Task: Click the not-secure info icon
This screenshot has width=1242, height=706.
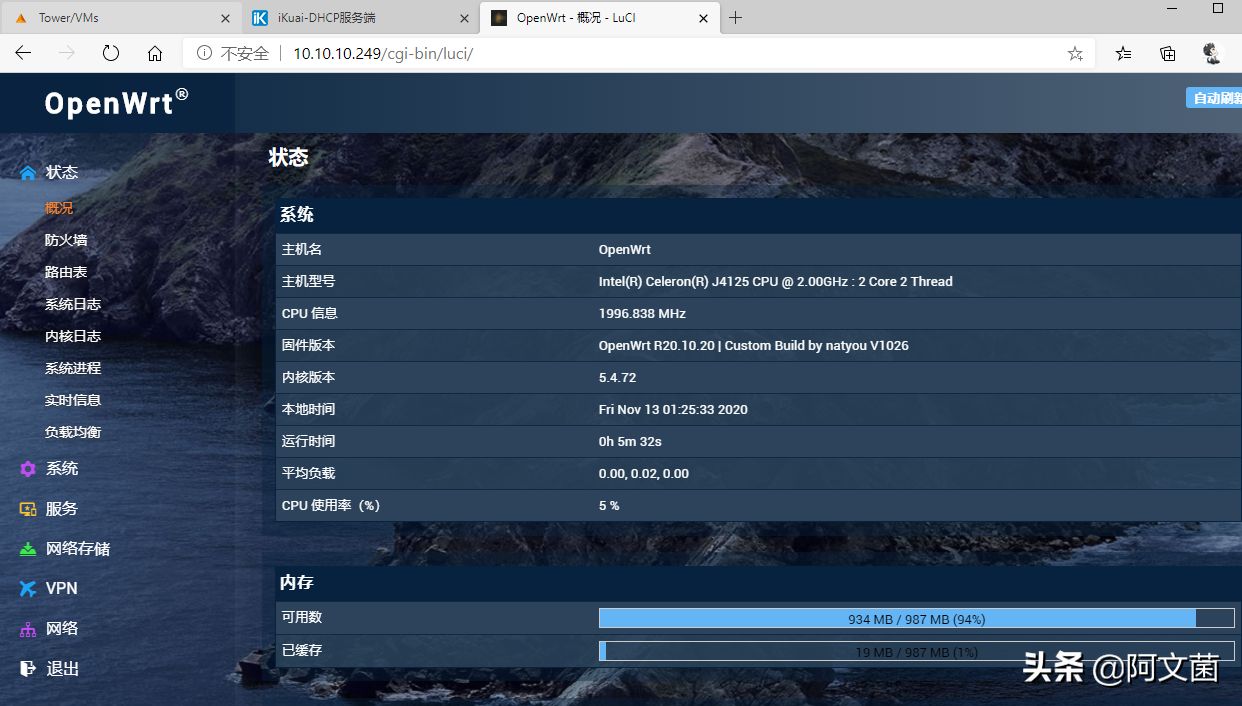Action: (x=204, y=53)
